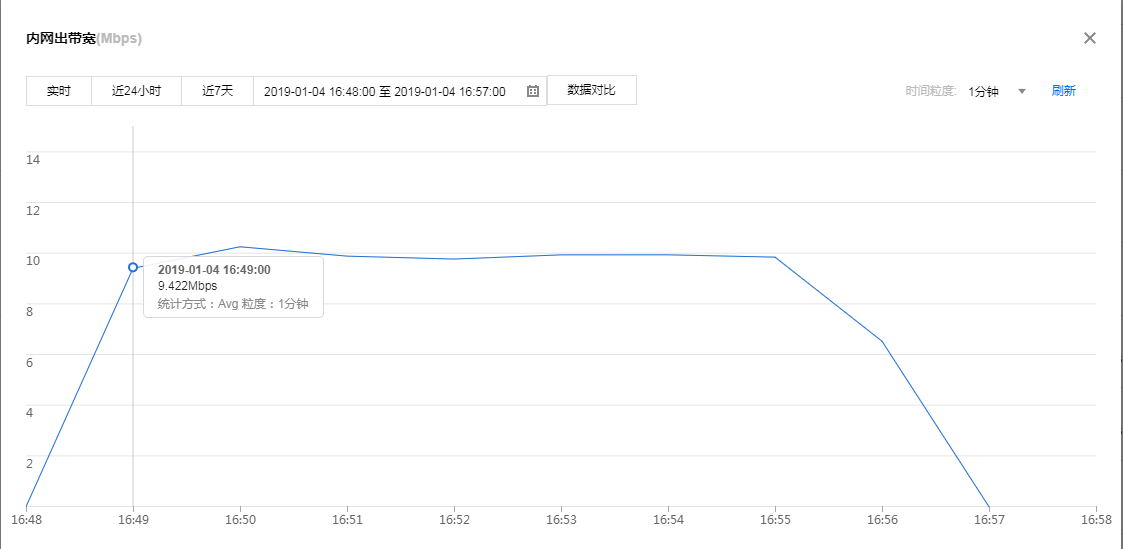The image size is (1123, 549).
Task: Click the line point at 16:56
Action: point(882,341)
